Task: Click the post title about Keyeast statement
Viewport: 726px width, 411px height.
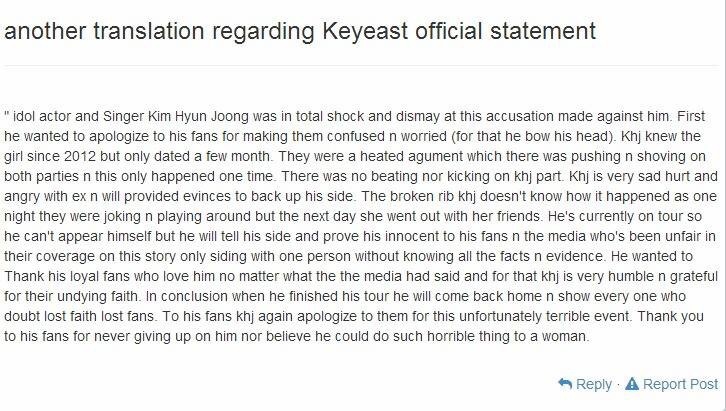Action: coord(300,31)
